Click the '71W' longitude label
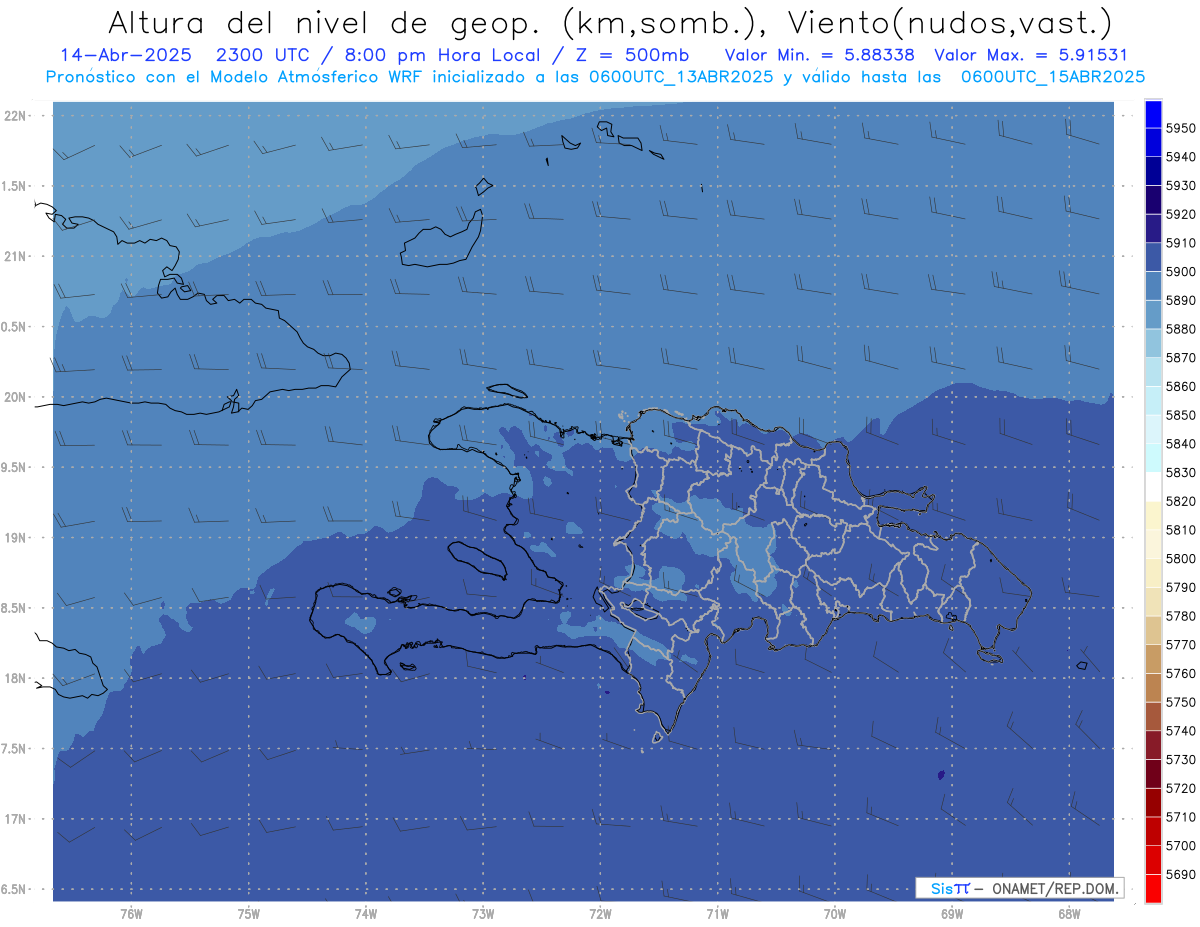Image resolution: width=1200 pixels, height=927 pixels. coord(717,914)
